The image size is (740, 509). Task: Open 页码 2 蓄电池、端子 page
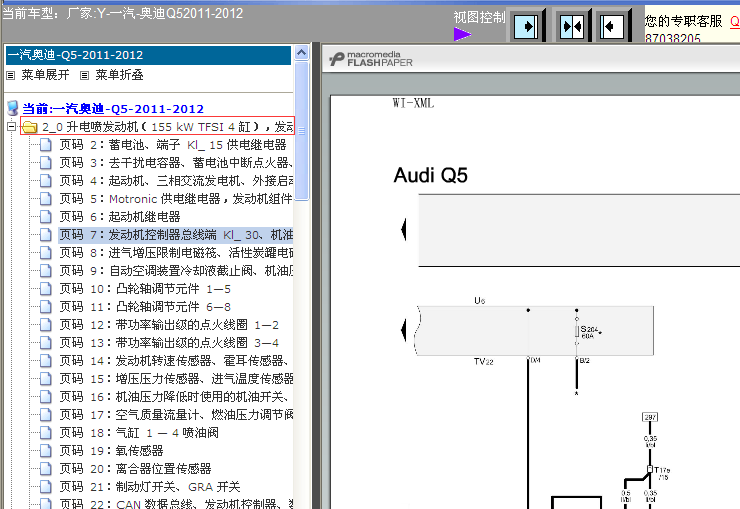[173, 145]
